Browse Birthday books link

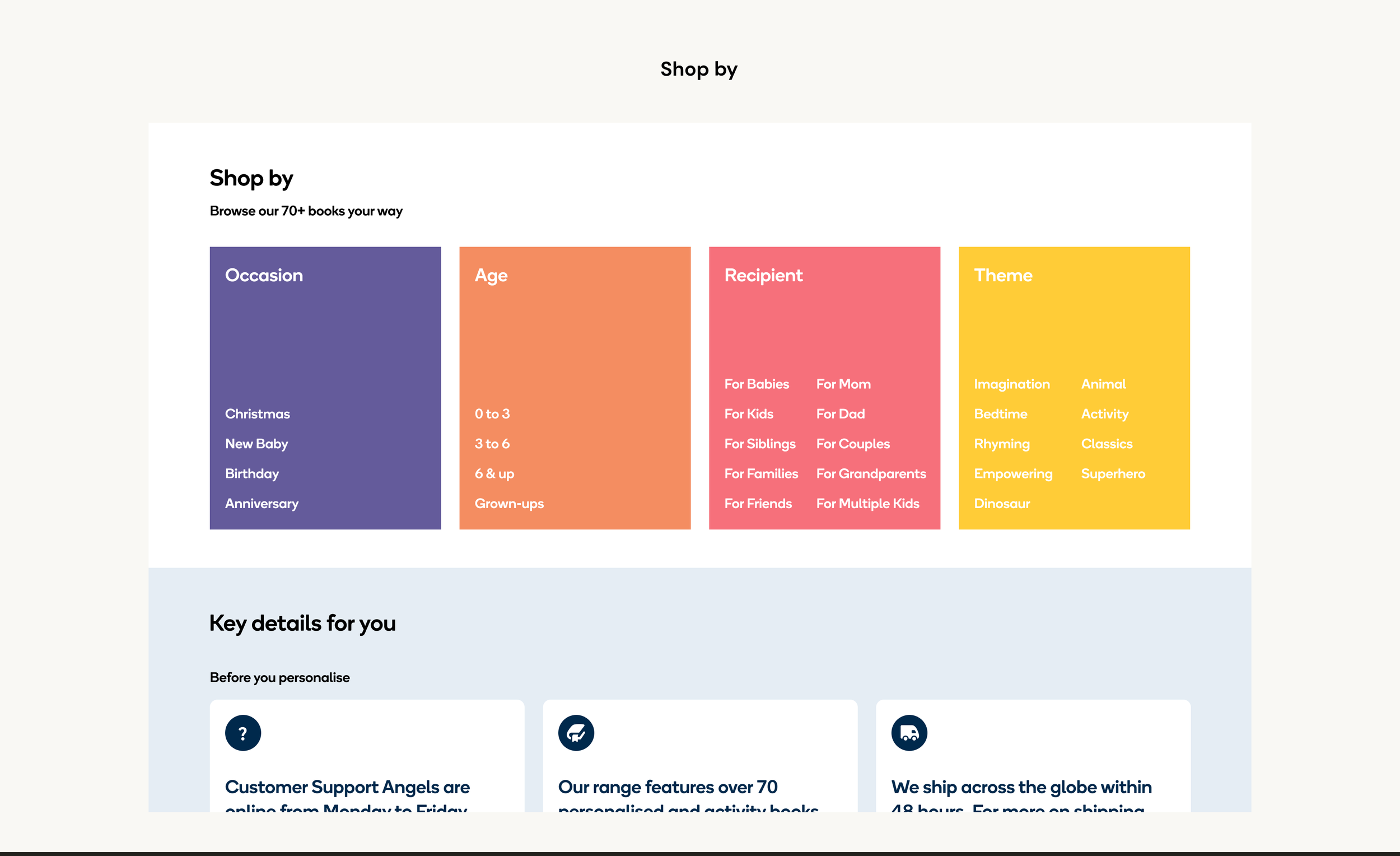[x=251, y=473]
